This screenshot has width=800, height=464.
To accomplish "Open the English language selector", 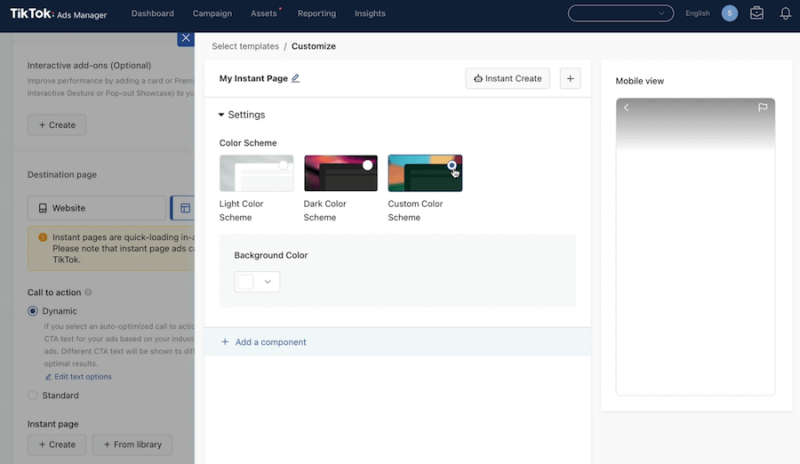I will click(x=697, y=13).
